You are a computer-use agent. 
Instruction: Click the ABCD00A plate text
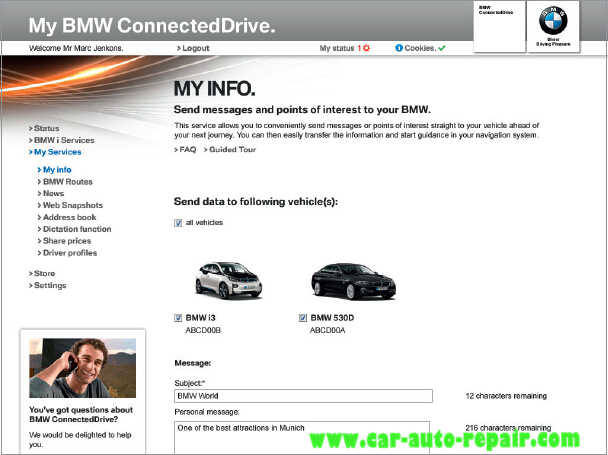(328, 330)
